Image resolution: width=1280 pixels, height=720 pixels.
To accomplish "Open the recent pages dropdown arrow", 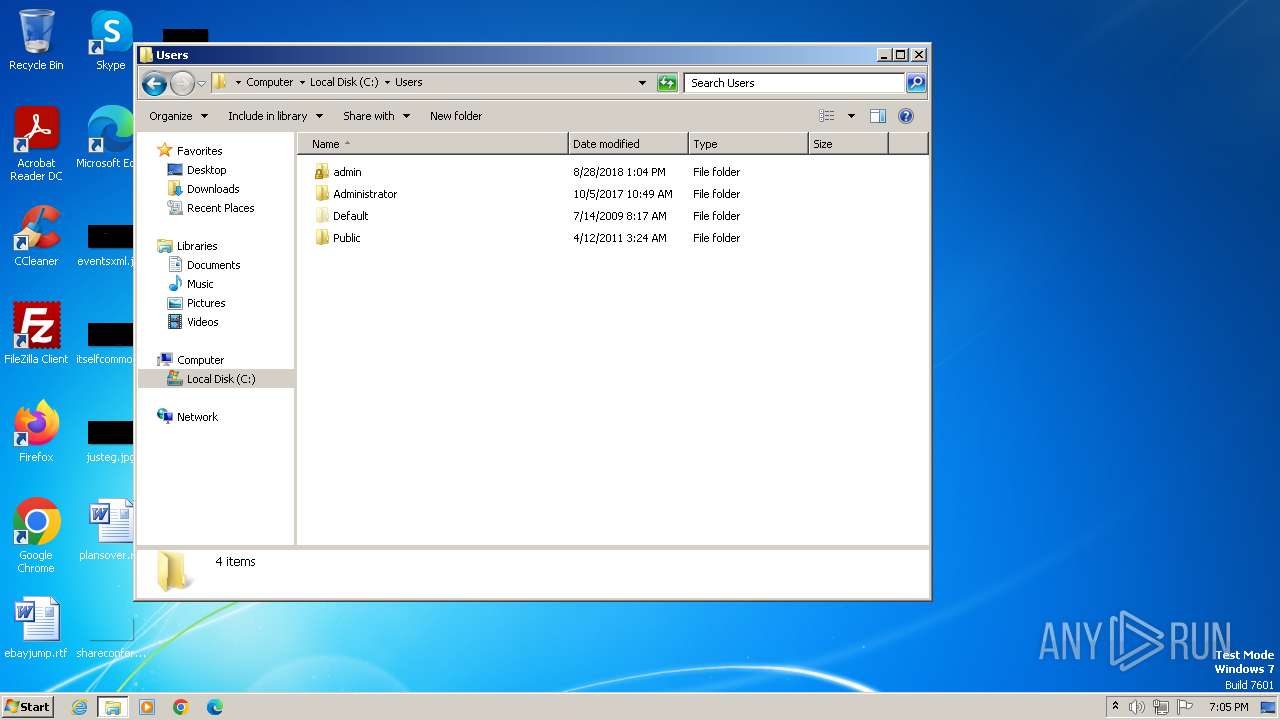I will point(201,83).
